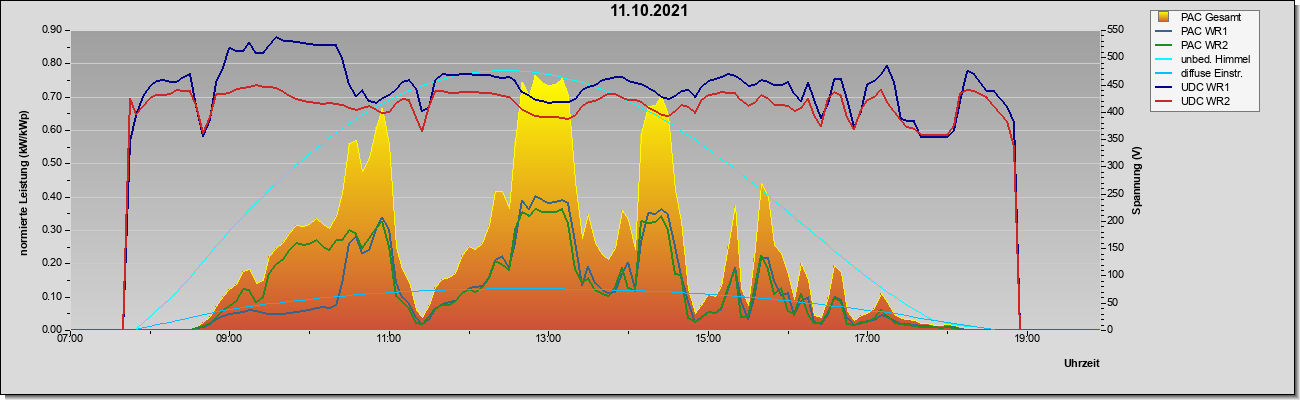Click the Spannung (V) axis title
This screenshot has width=1300, height=400.
point(1137,179)
